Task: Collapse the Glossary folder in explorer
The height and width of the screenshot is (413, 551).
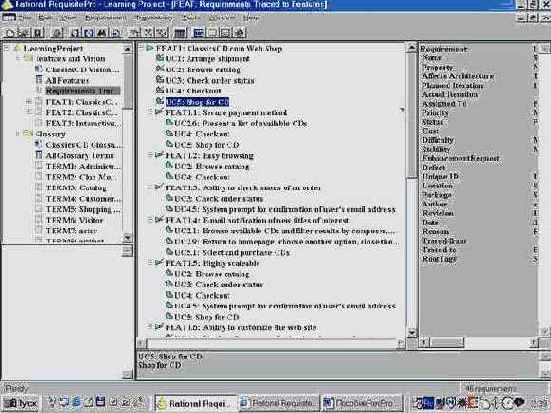Action: [x=18, y=134]
